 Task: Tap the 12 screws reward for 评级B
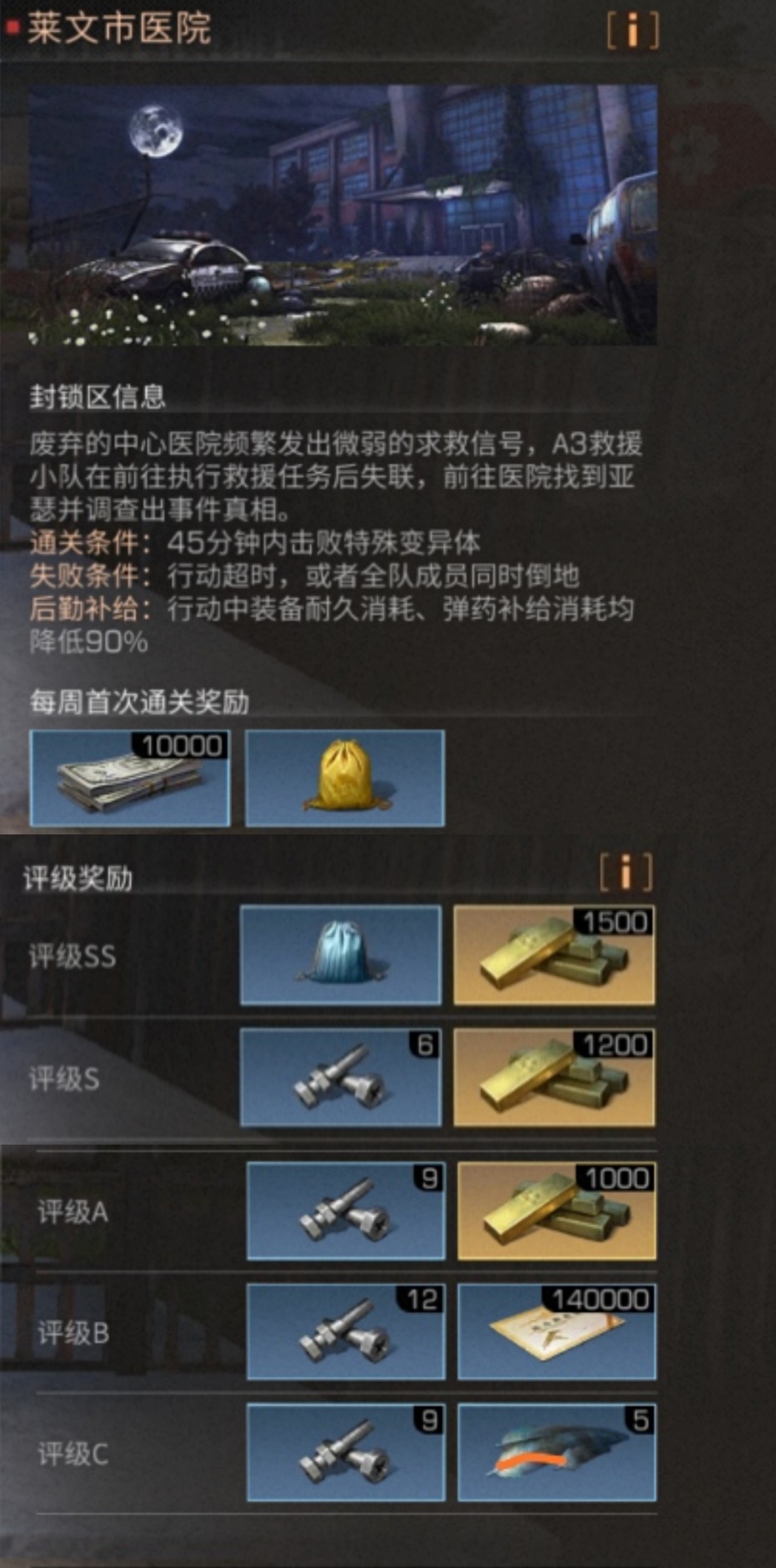click(x=346, y=1332)
